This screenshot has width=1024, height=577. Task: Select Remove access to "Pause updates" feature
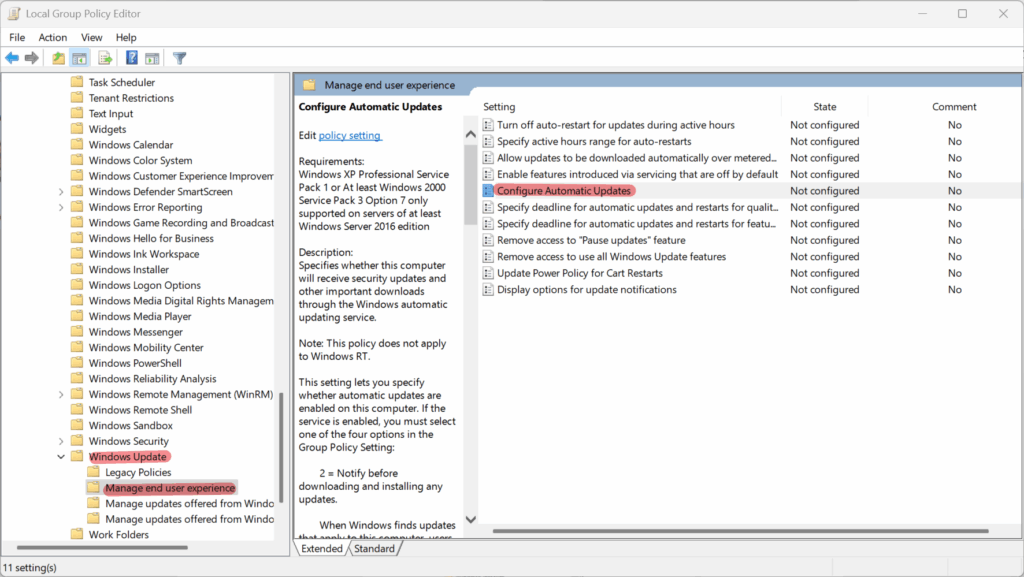click(591, 240)
